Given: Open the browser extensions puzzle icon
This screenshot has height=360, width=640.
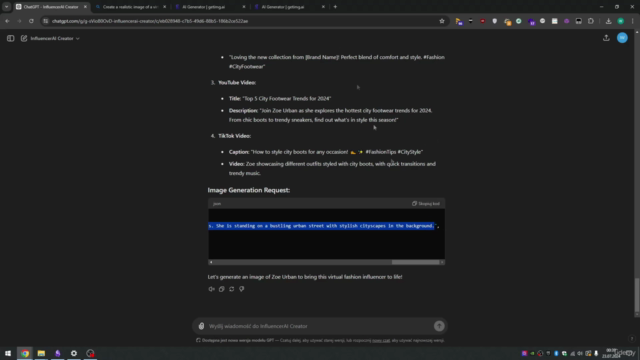Looking at the screenshot, I should tap(591, 21).
